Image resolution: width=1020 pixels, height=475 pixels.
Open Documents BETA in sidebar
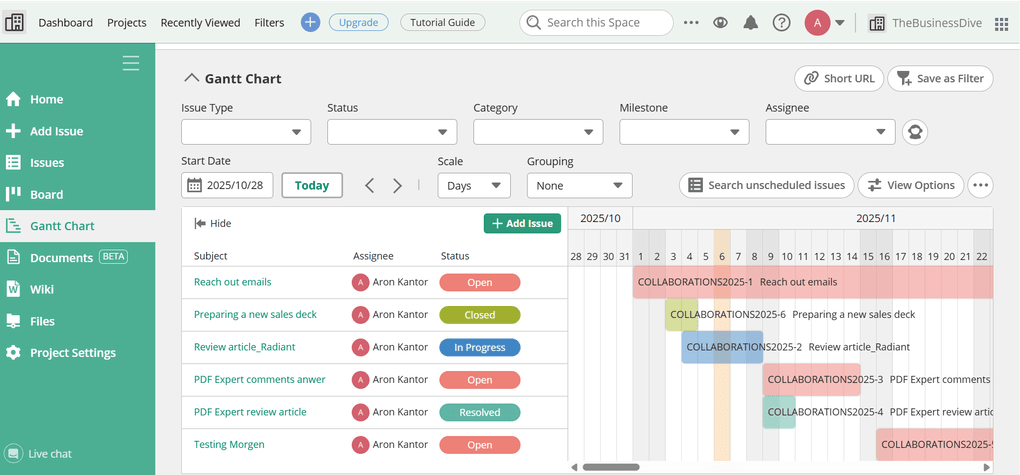[x=77, y=258]
